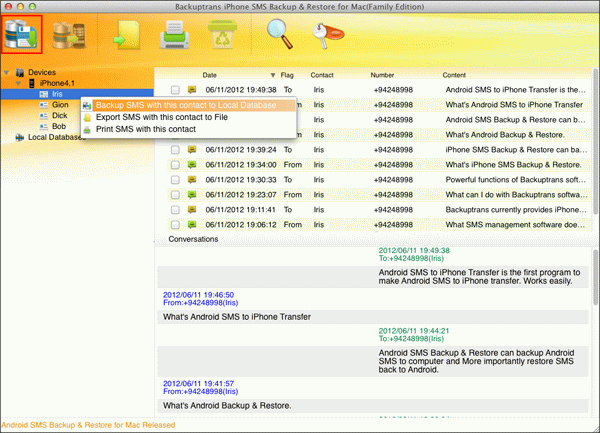Viewport: 600px width, 433px height.
Task: Click the Print toolbar icon
Action: 174,35
